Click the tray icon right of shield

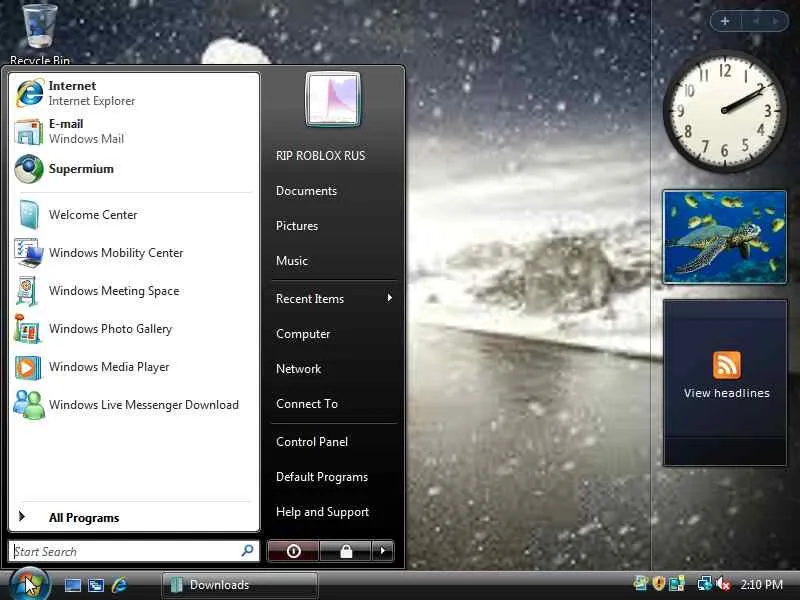click(x=677, y=583)
